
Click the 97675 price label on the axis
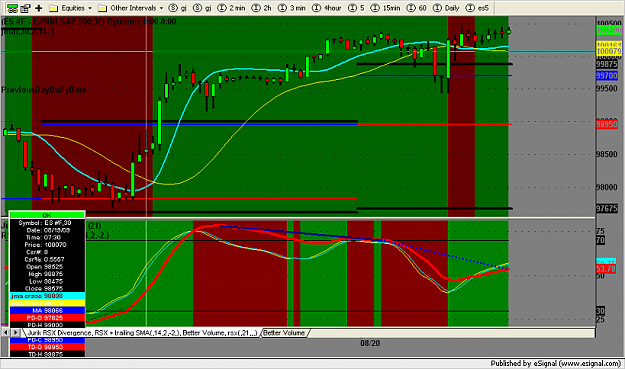[607, 208]
